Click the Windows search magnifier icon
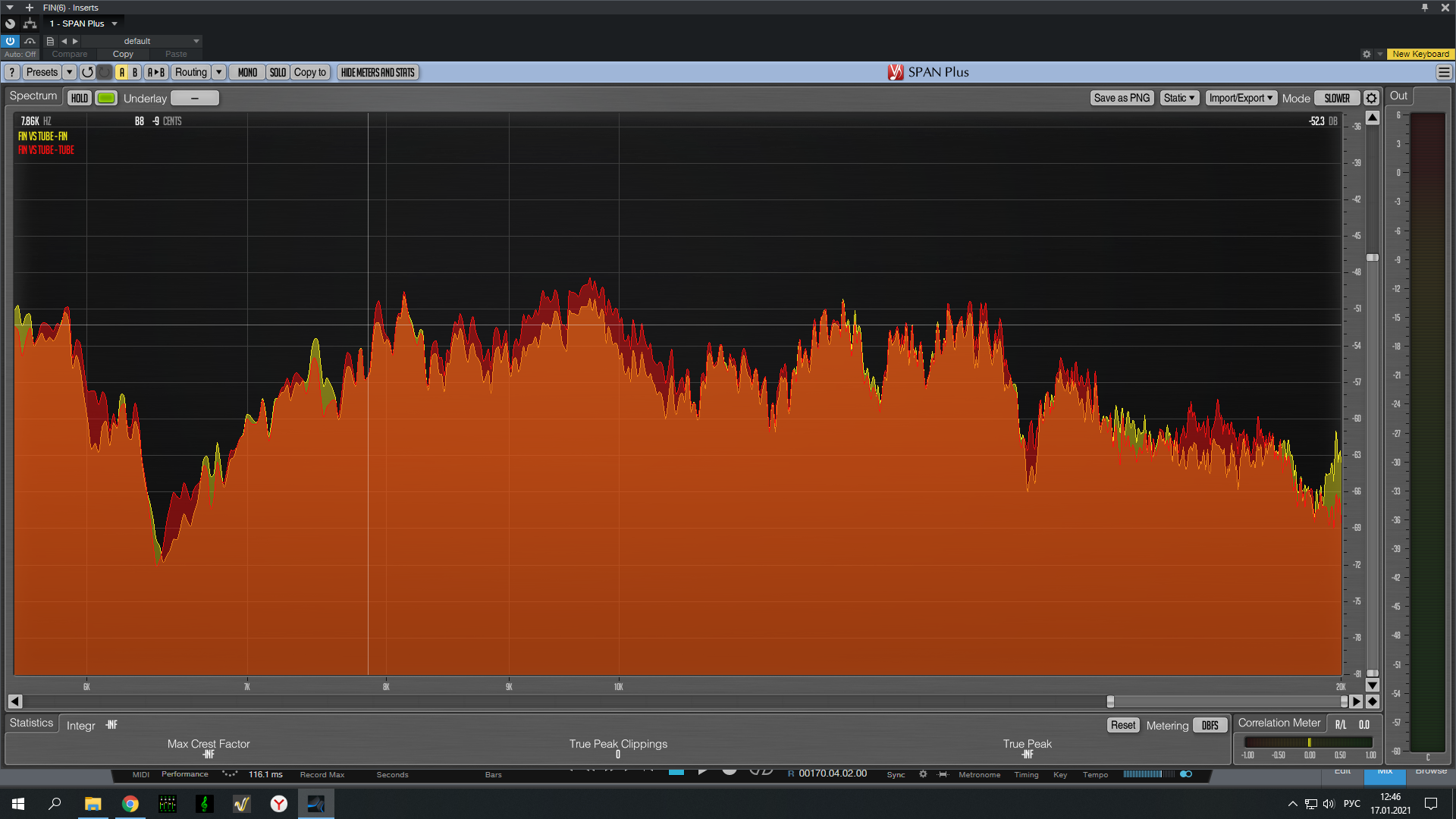1456x819 pixels. click(55, 804)
